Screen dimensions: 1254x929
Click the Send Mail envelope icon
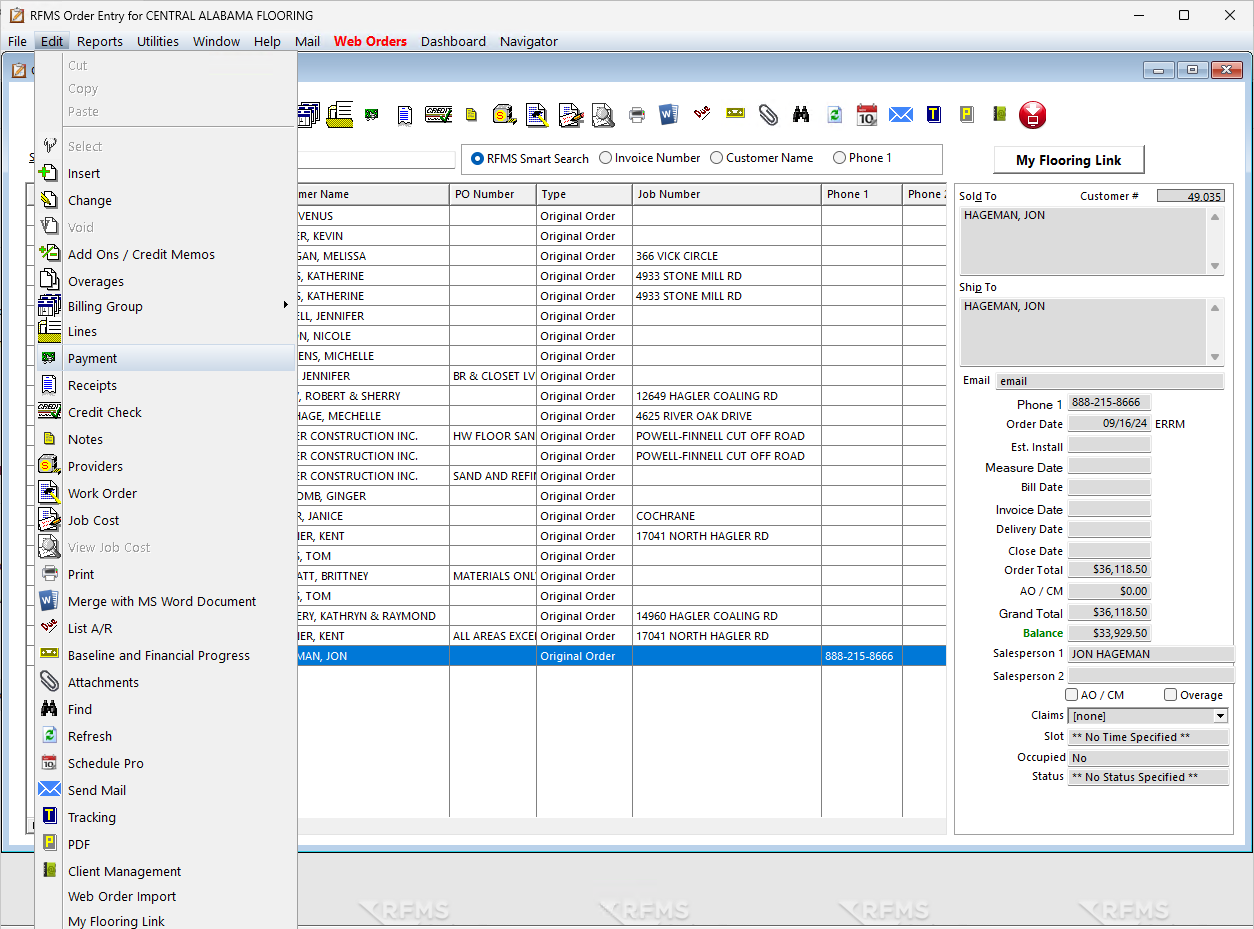point(900,114)
